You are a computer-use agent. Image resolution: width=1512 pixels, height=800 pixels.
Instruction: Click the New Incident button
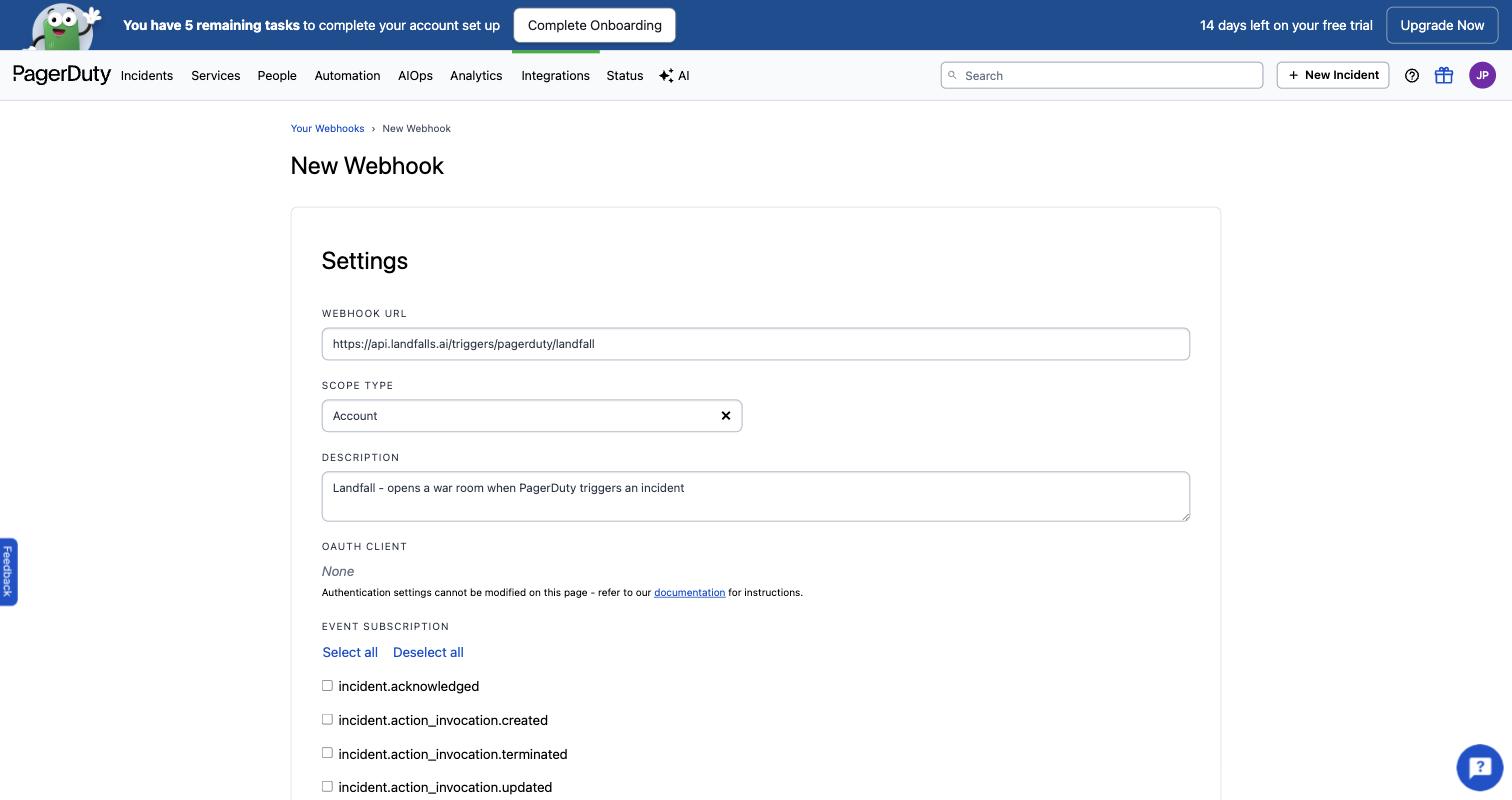click(1333, 75)
